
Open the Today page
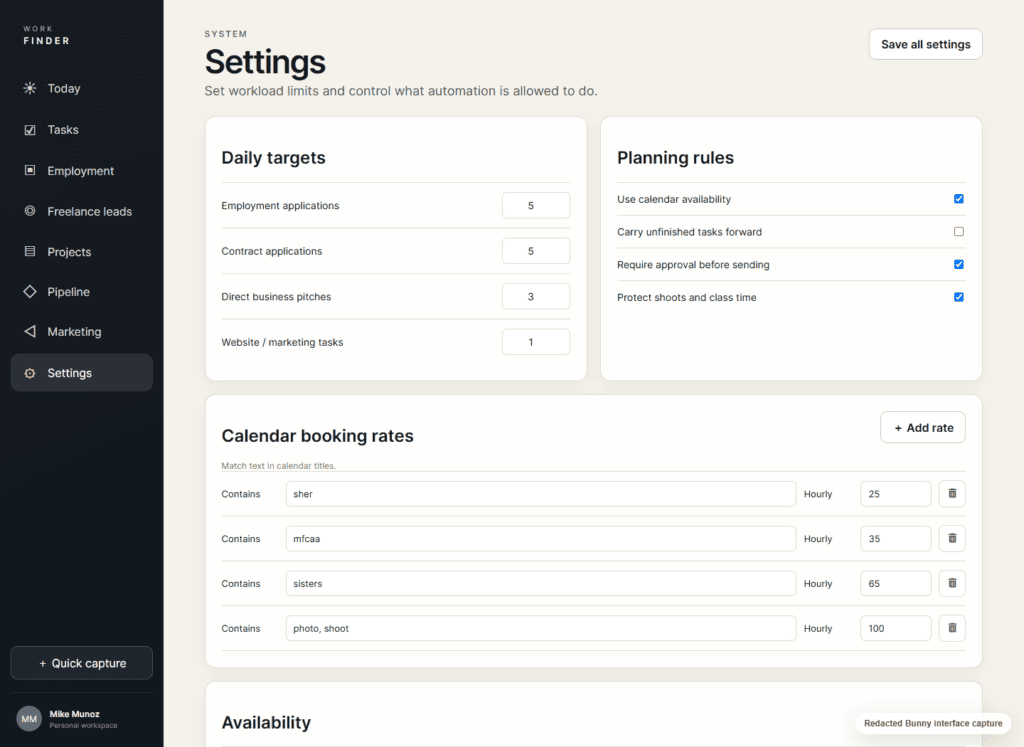coord(82,88)
